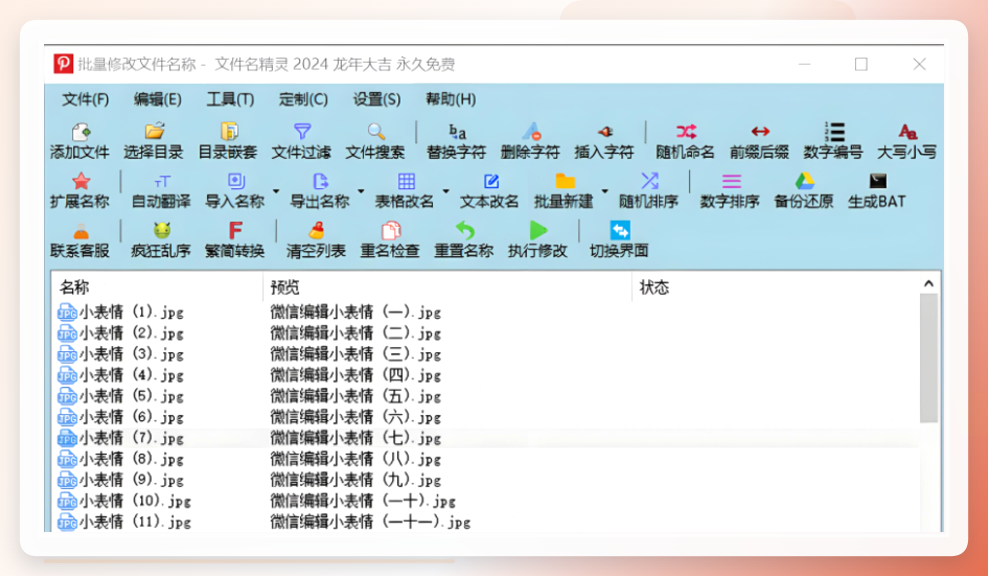
Task: Run 重名检查 duplicate check
Action: coord(390,239)
